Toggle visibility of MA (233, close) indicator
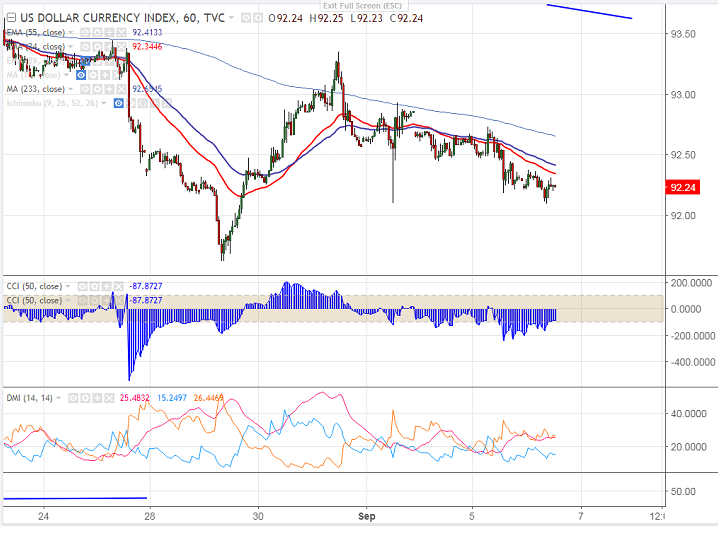Image resolution: width=725 pixels, height=543 pixels. pos(85,89)
